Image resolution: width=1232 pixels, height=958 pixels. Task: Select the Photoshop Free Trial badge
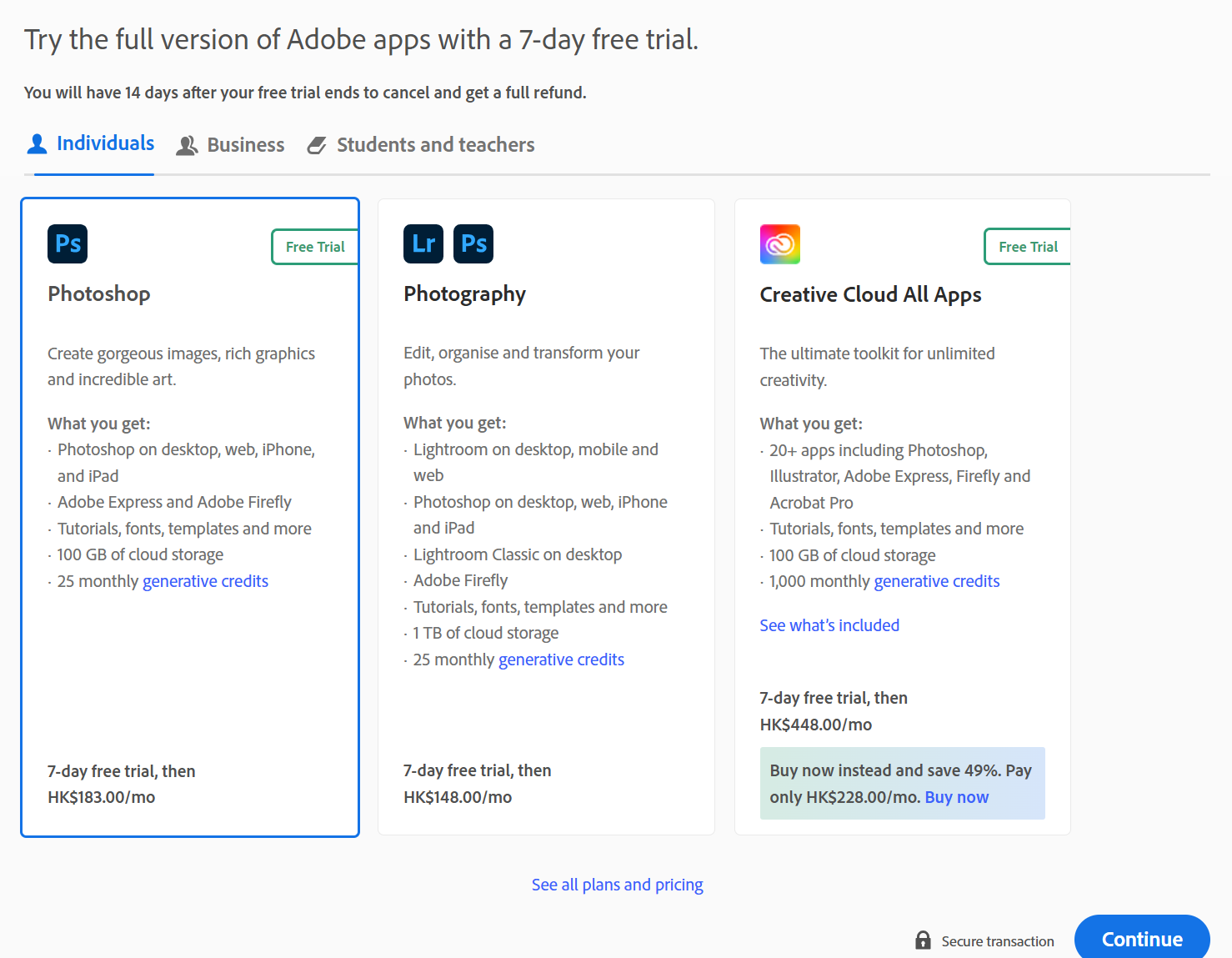click(x=315, y=247)
